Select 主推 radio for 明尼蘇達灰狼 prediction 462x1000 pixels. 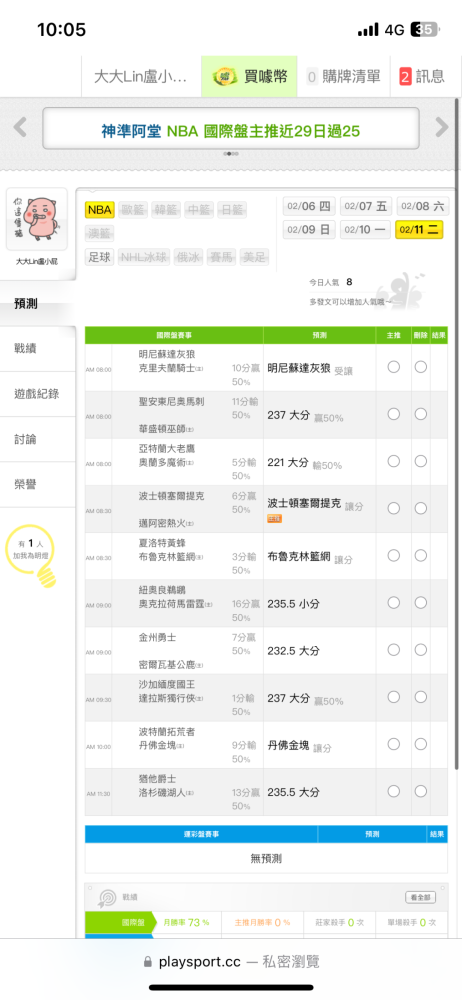[394, 367]
